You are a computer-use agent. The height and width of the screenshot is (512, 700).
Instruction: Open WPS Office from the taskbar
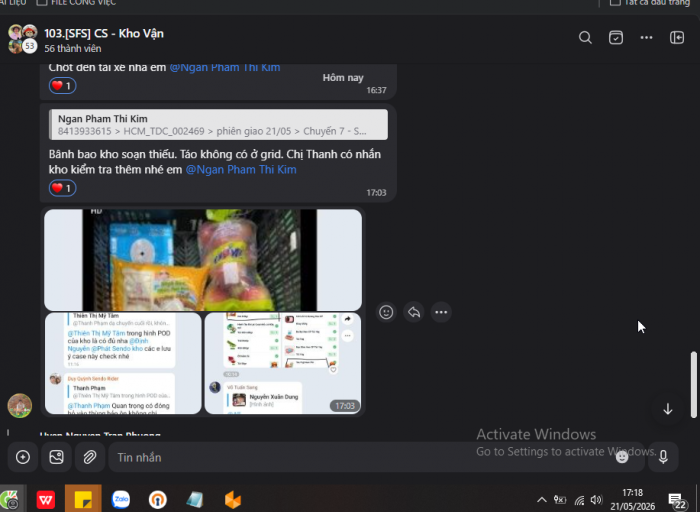(46, 500)
